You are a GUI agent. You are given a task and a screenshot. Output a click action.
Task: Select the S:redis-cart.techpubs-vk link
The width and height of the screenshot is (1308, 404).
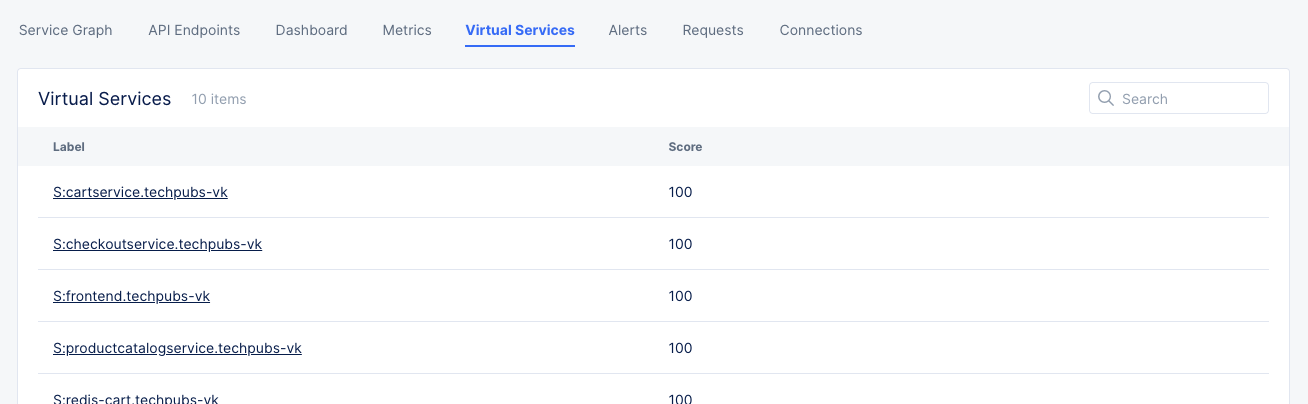tap(136, 398)
